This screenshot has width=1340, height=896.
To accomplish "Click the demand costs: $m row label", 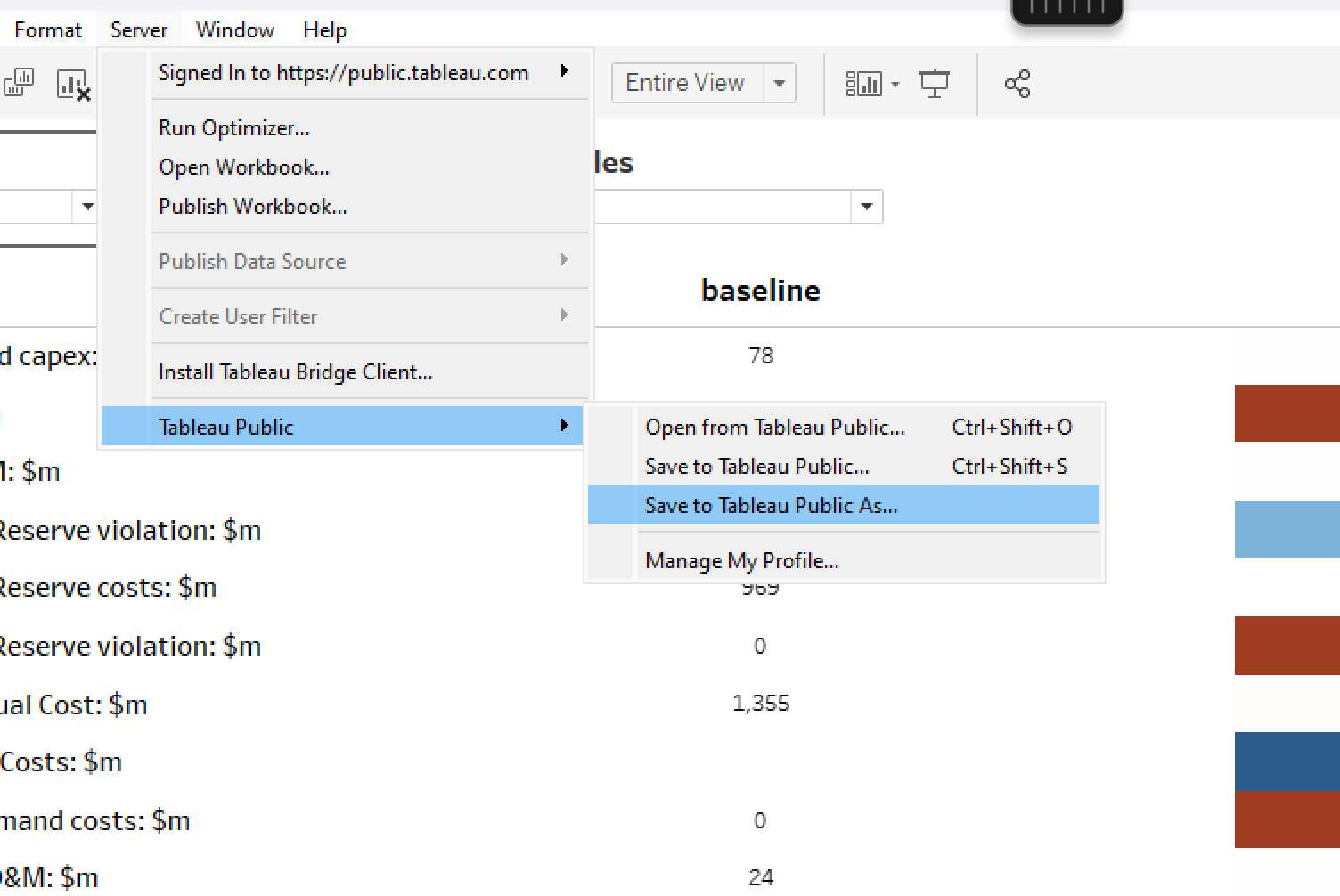I will coord(95,820).
